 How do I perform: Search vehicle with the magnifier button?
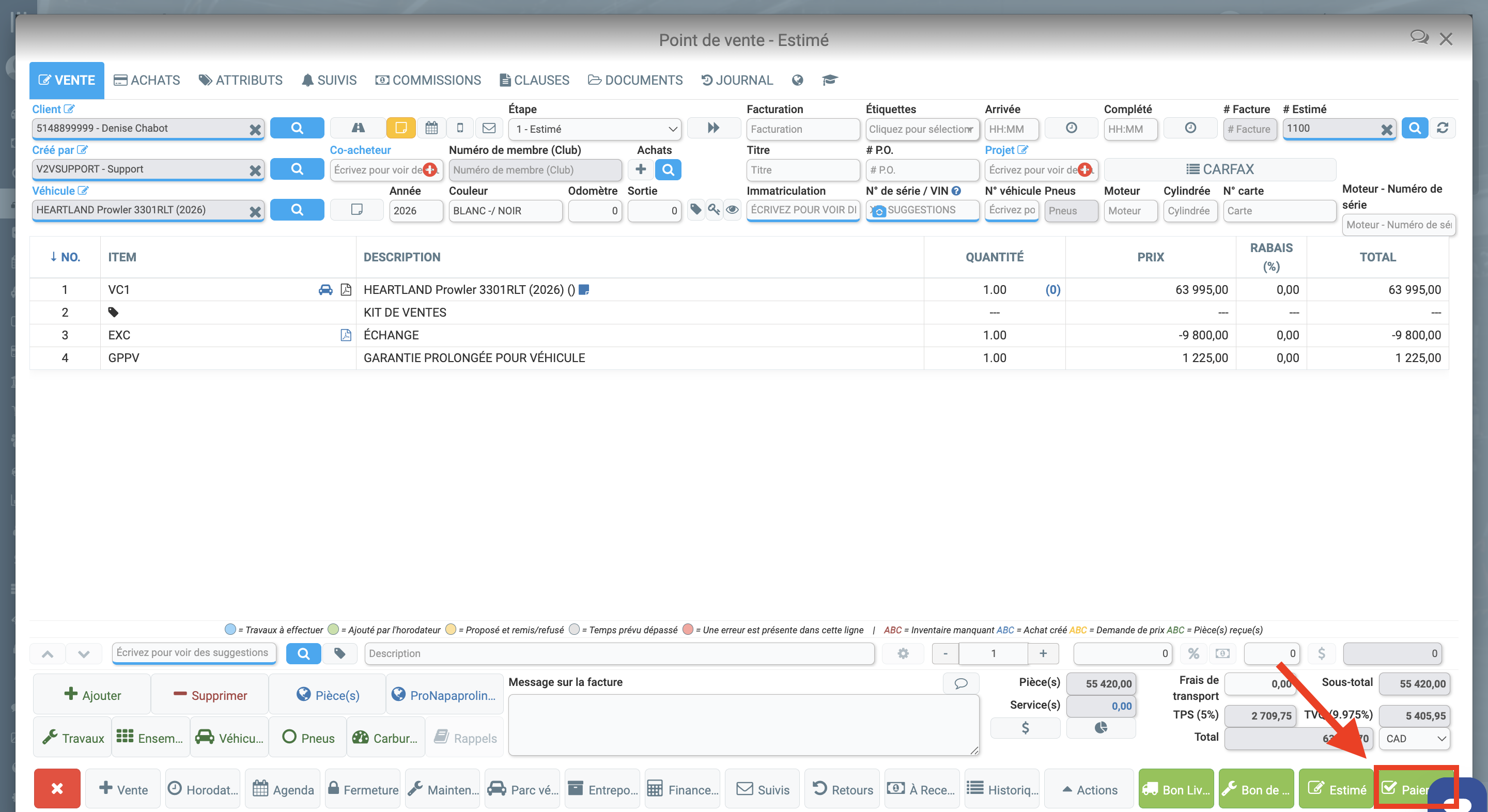pos(297,210)
